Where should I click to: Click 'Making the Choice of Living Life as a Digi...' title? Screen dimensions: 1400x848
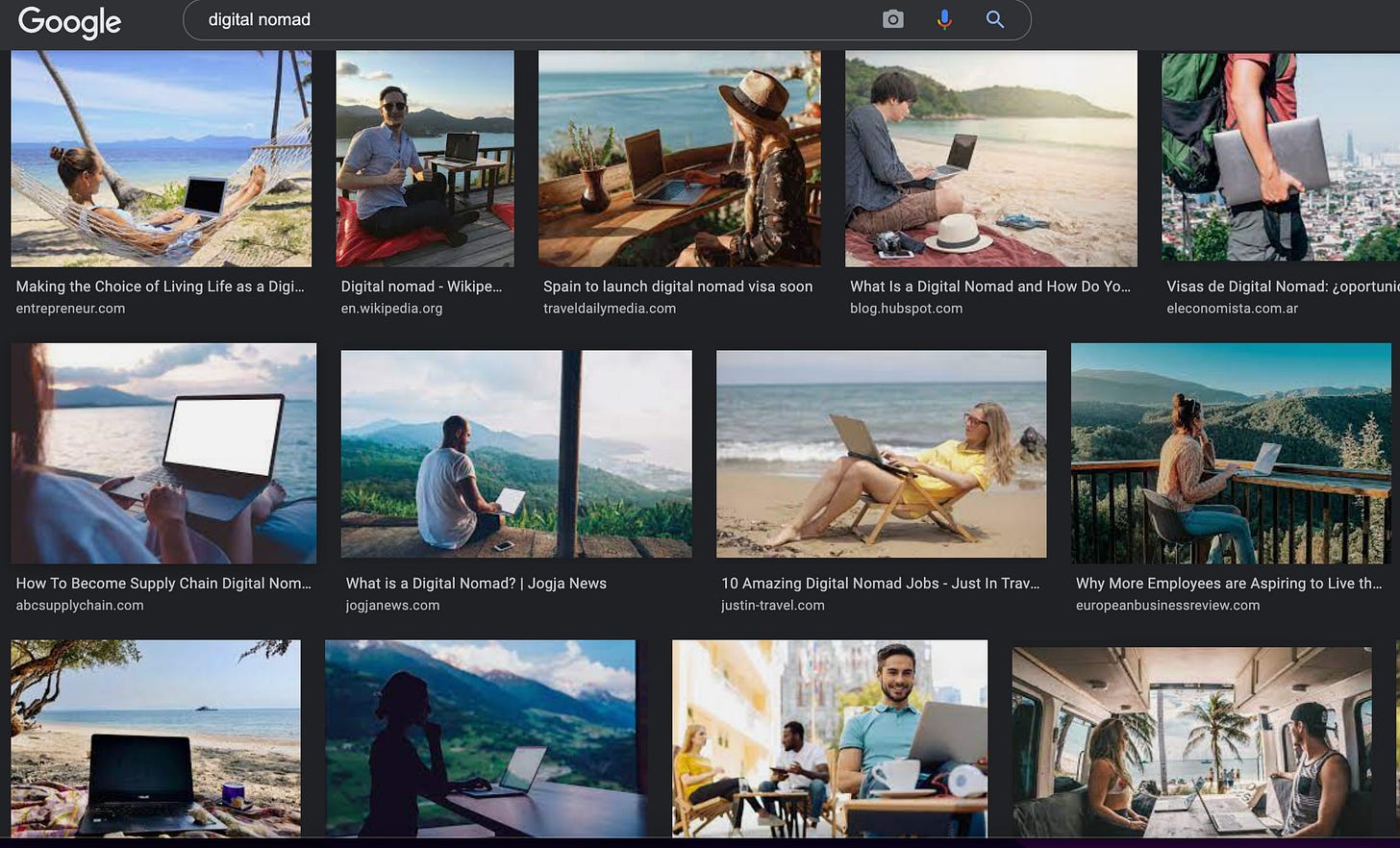(x=160, y=287)
